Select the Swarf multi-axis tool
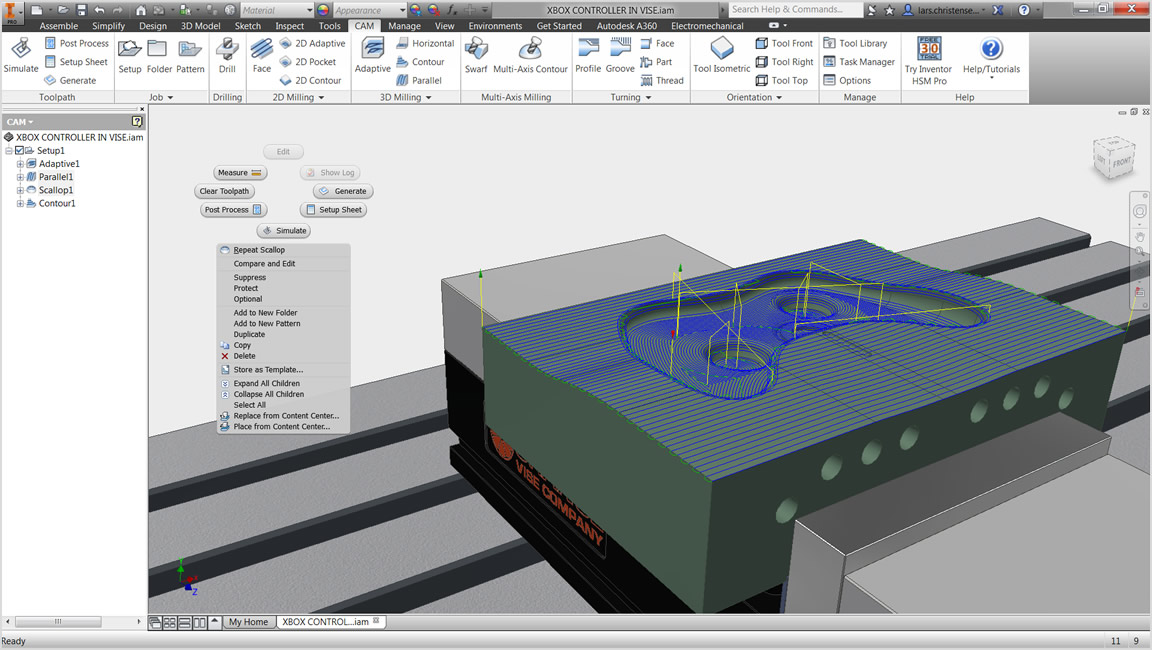This screenshot has width=1152, height=650. click(476, 55)
